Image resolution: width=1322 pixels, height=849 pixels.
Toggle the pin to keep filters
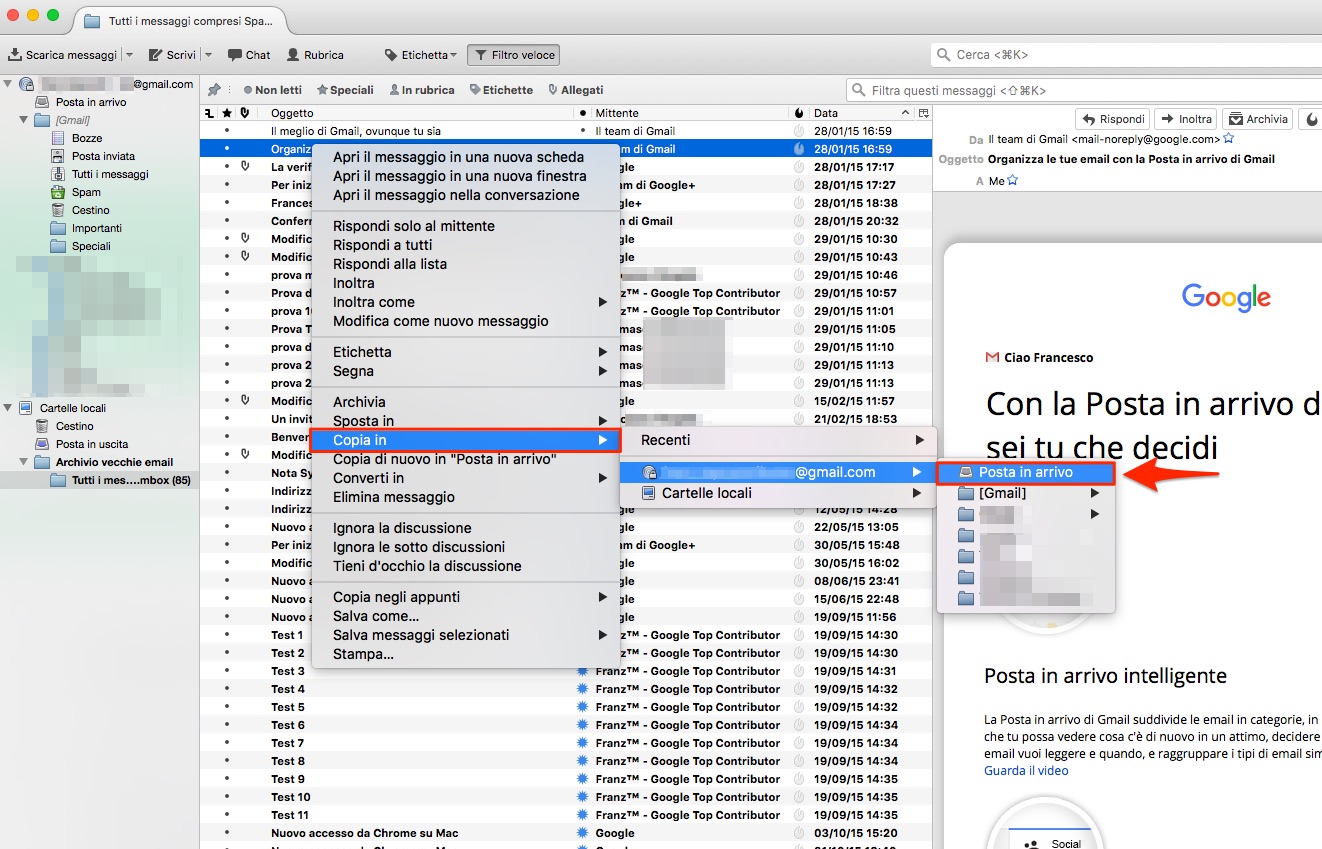214,90
